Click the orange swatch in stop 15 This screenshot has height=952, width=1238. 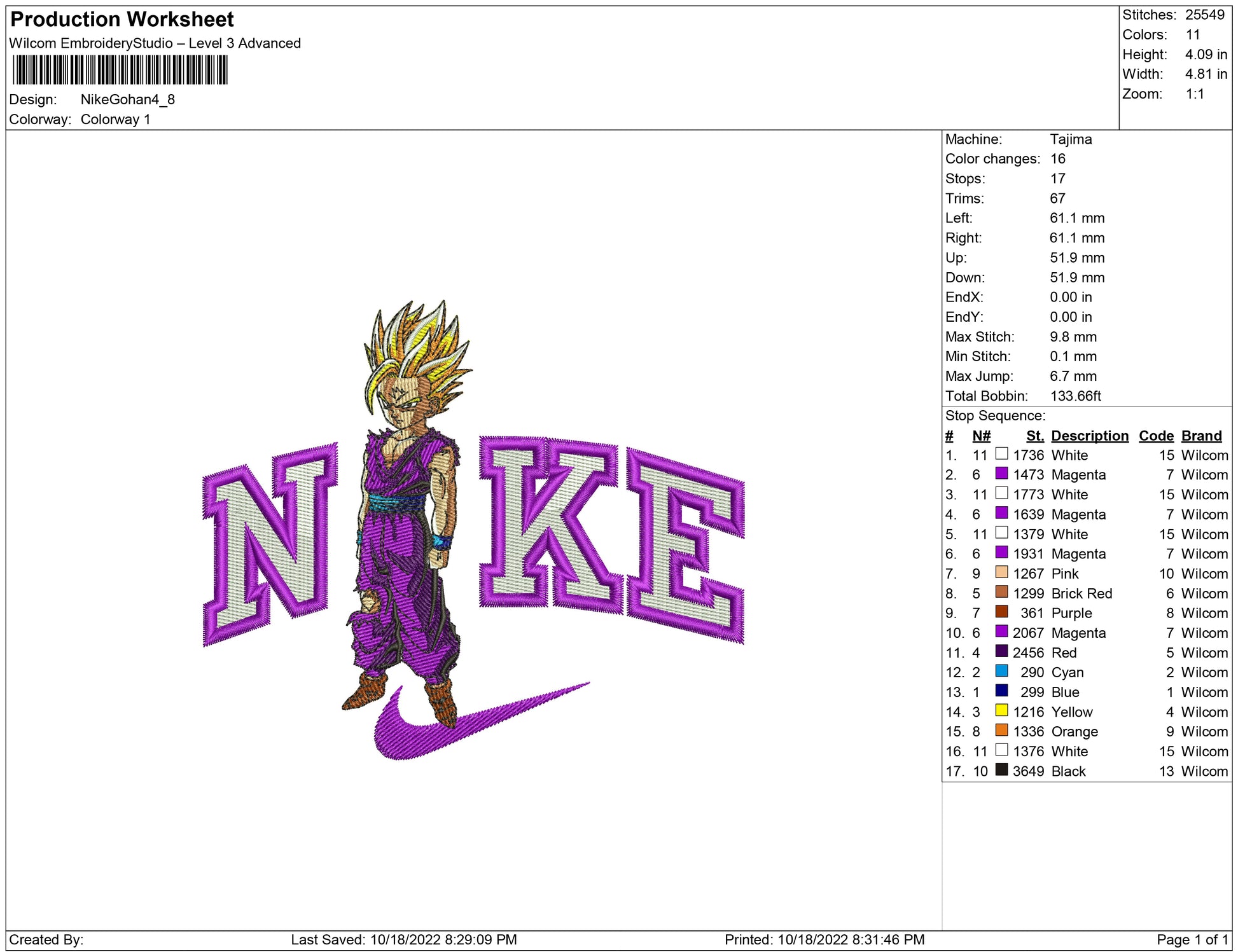pyautogui.click(x=1001, y=730)
